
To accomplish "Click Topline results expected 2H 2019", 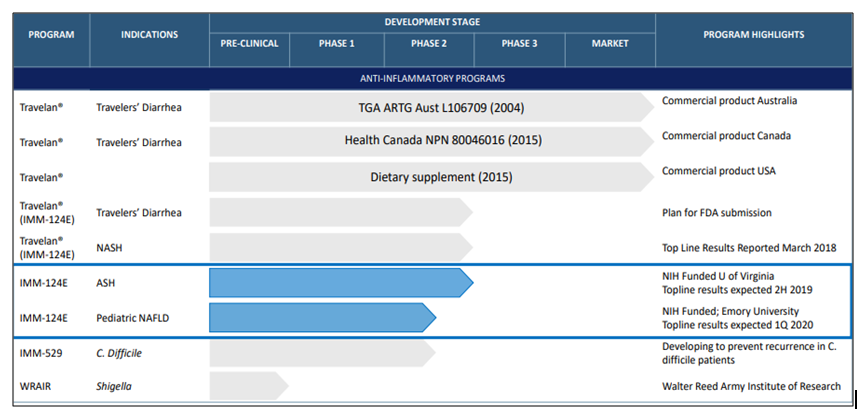I will click(737, 289).
